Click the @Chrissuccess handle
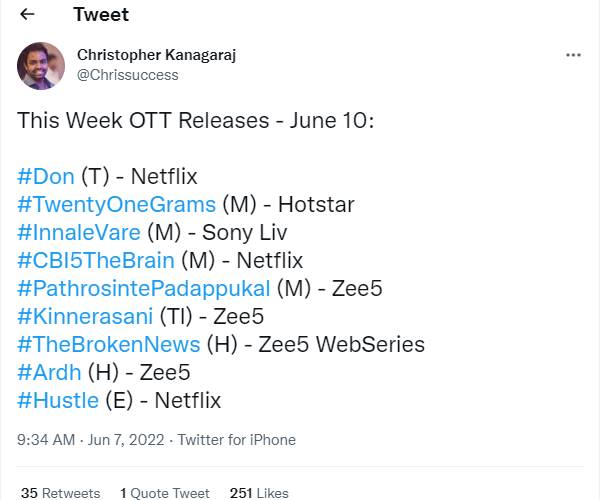 click(127, 74)
